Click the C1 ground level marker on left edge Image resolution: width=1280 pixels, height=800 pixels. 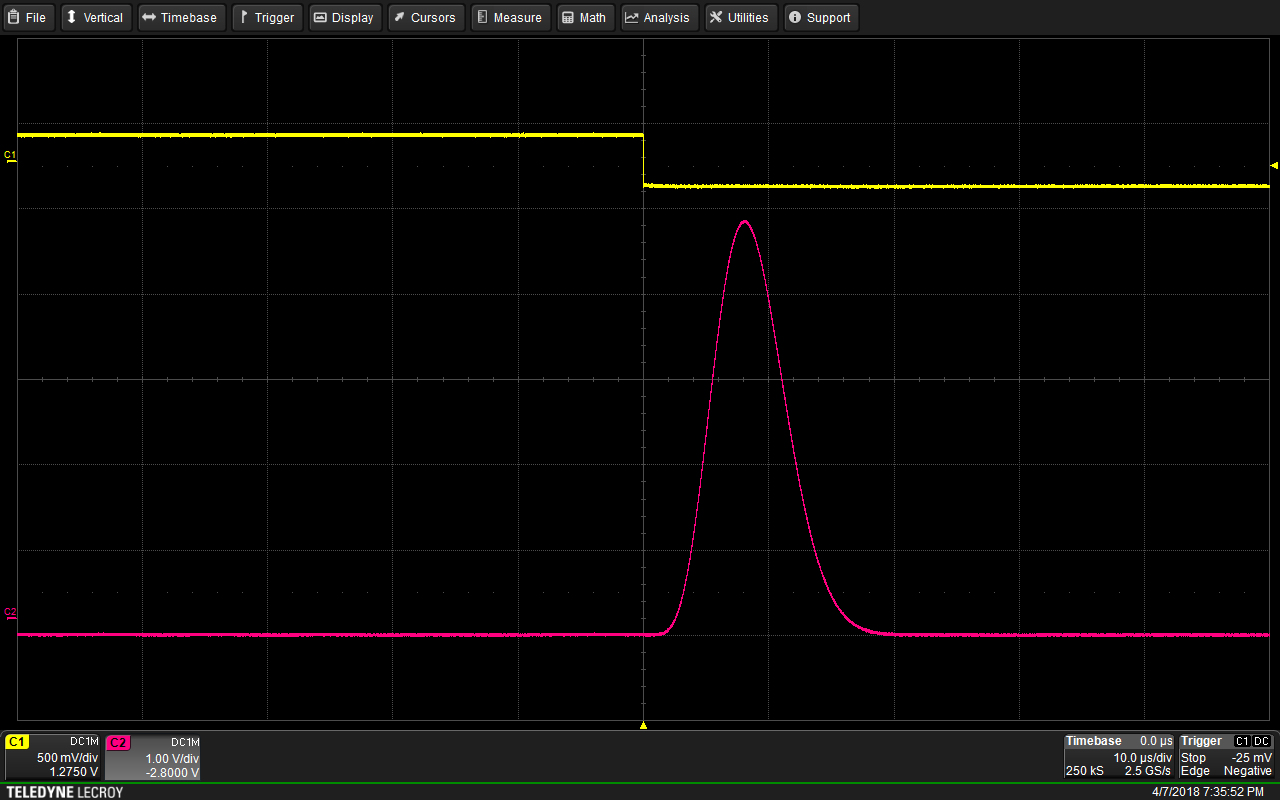[x=11, y=156]
